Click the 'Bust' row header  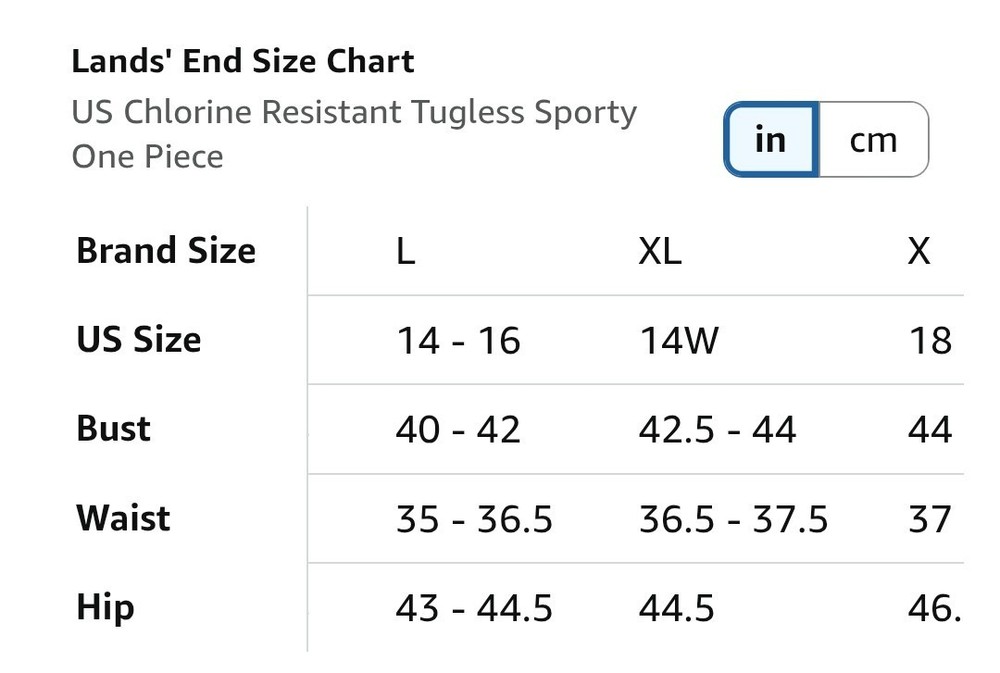[114, 428]
